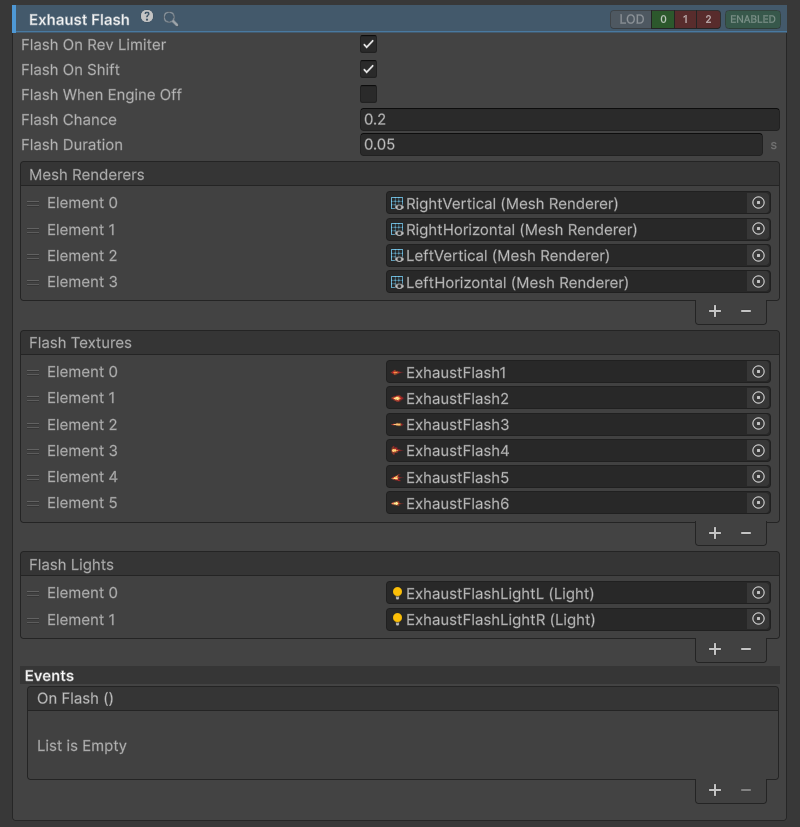
Task: Click the Exhaust Flash component title
Action: [79, 20]
